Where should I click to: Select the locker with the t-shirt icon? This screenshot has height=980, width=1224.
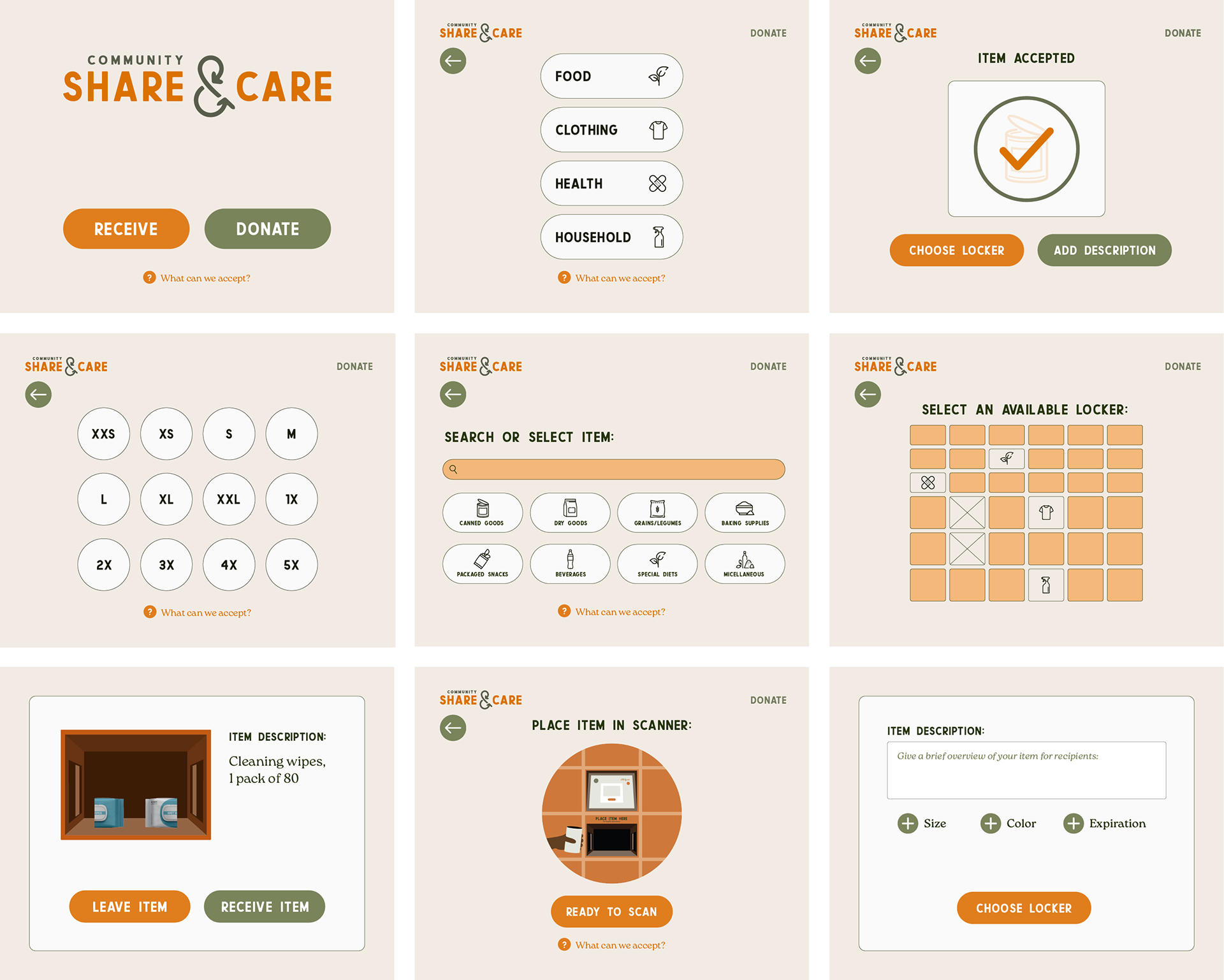point(1046,513)
